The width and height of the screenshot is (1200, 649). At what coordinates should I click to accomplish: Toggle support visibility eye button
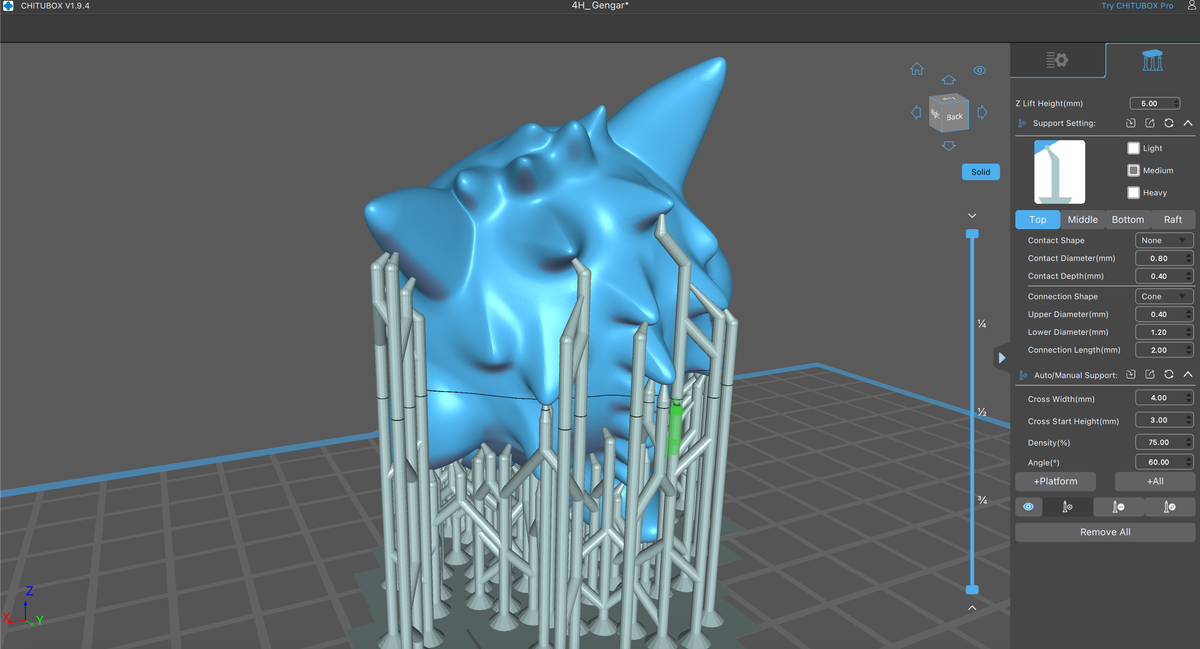coord(1028,507)
